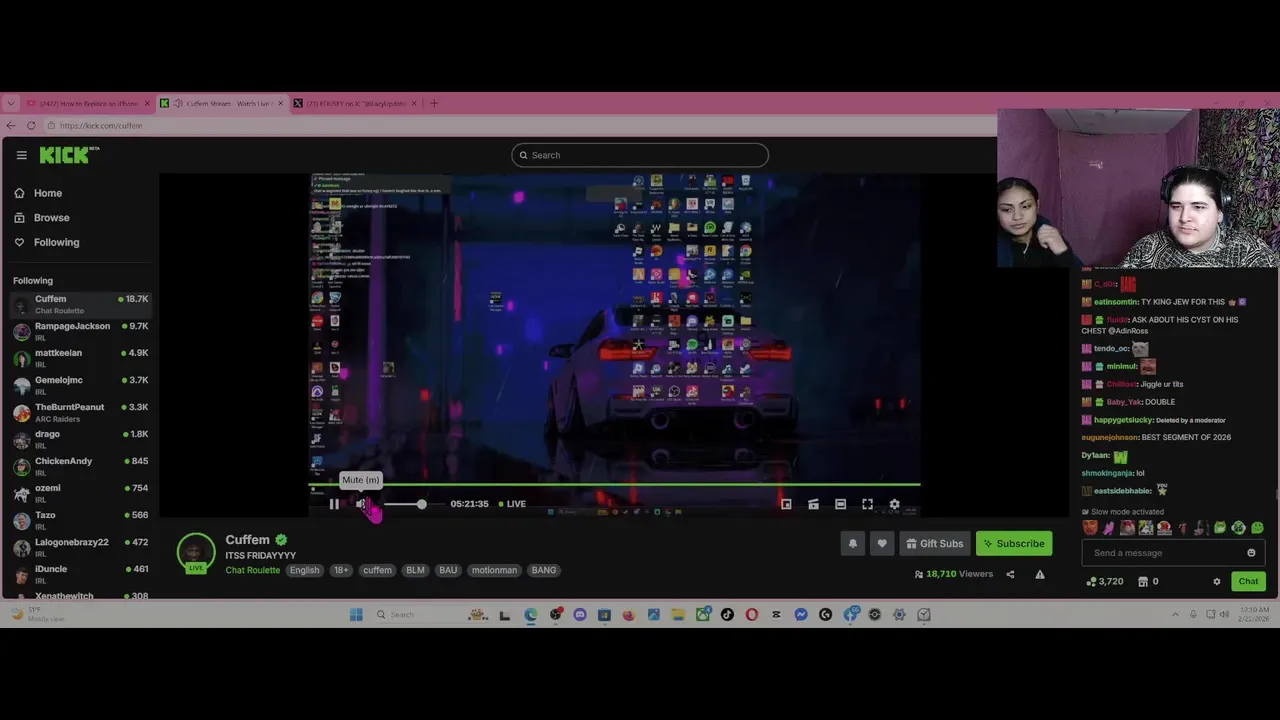Open the chat shop icon showing 0
This screenshot has height=720, width=1280.
(1148, 581)
